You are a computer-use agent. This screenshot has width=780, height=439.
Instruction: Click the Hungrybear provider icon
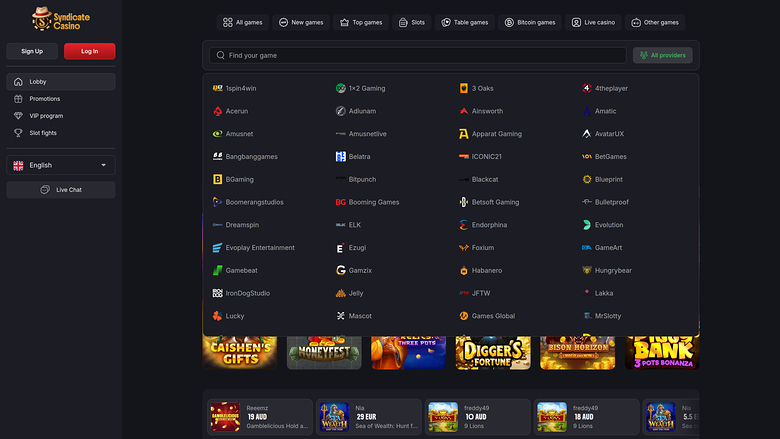coord(587,270)
